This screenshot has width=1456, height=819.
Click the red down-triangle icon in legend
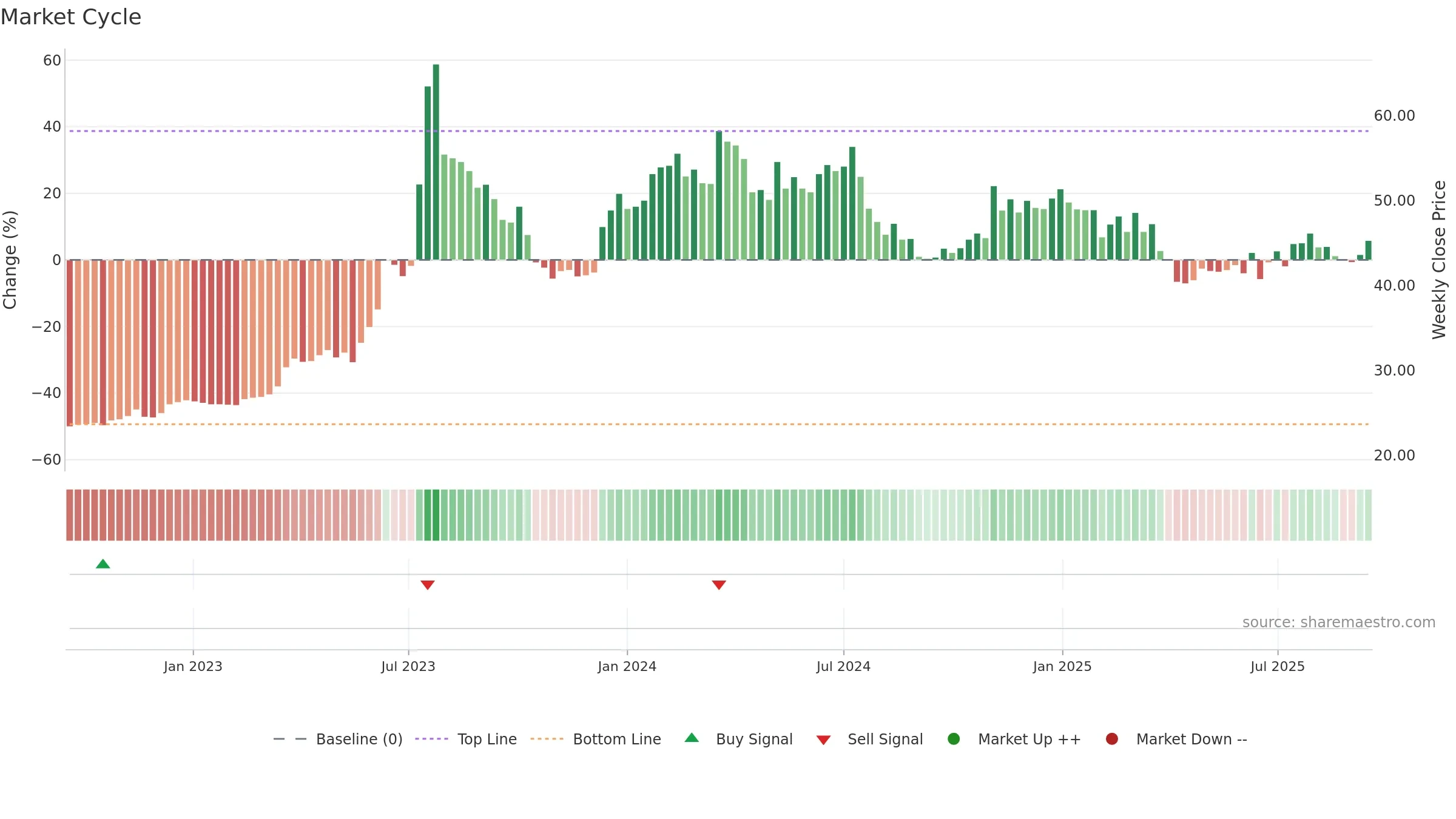point(823,740)
